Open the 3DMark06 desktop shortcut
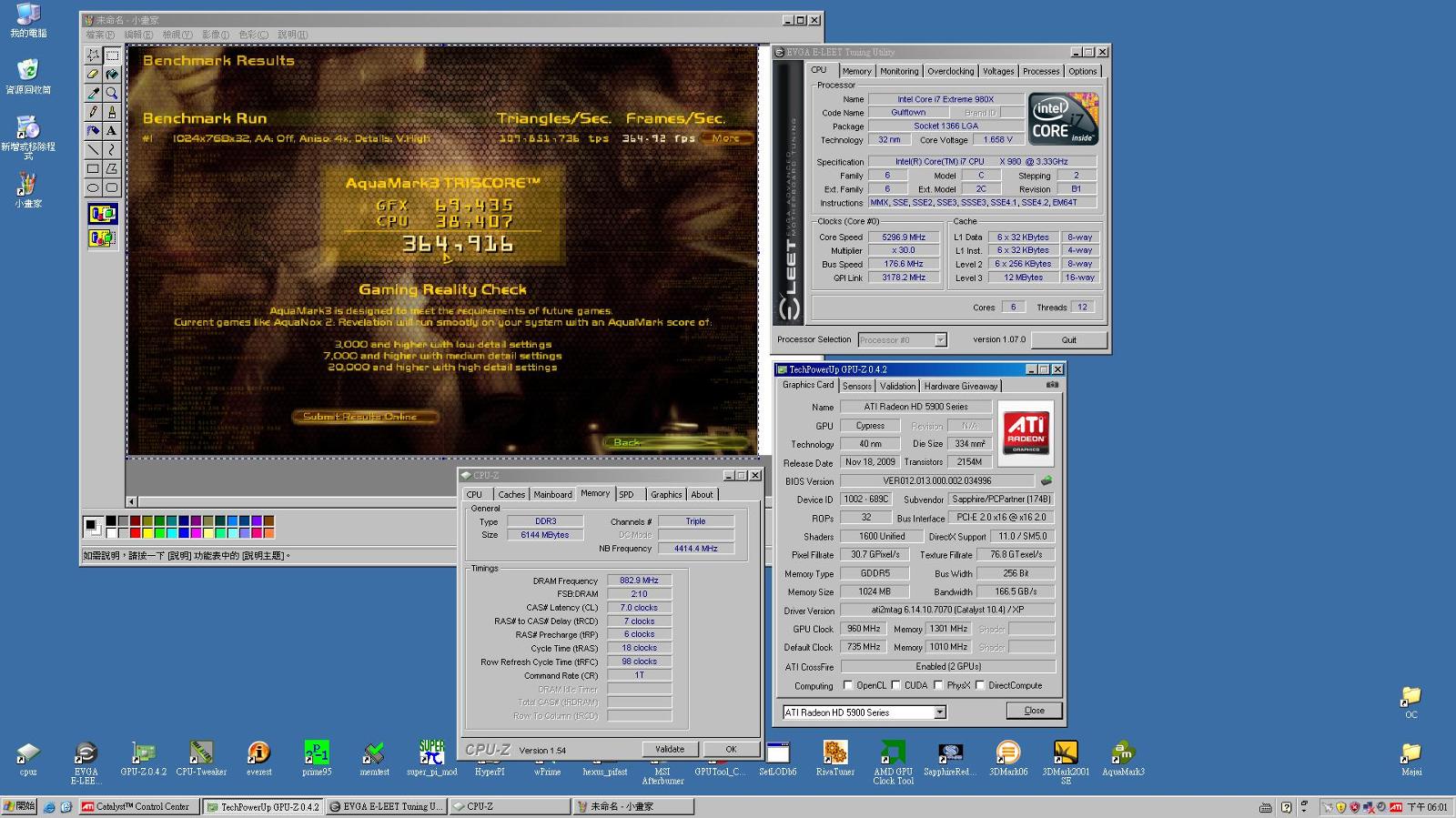This screenshot has width=1456, height=818. click(1008, 758)
